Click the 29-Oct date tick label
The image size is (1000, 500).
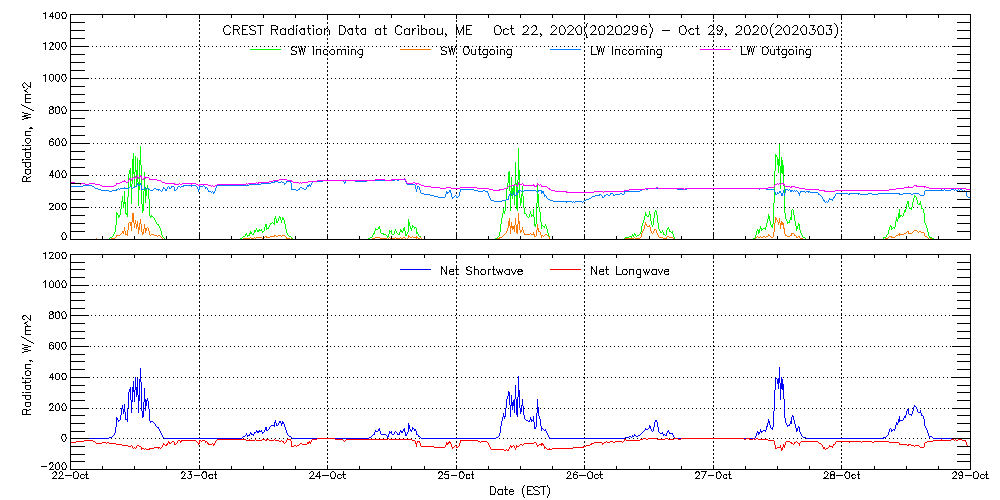click(968, 478)
